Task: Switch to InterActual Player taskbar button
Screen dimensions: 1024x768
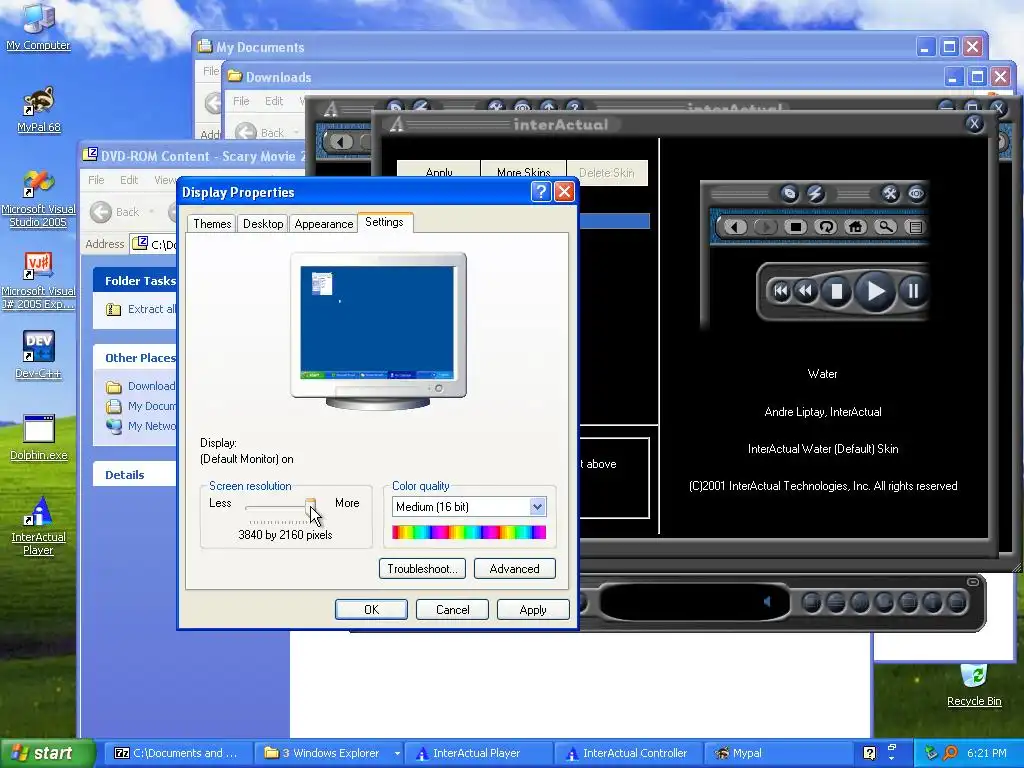Action: (478, 753)
